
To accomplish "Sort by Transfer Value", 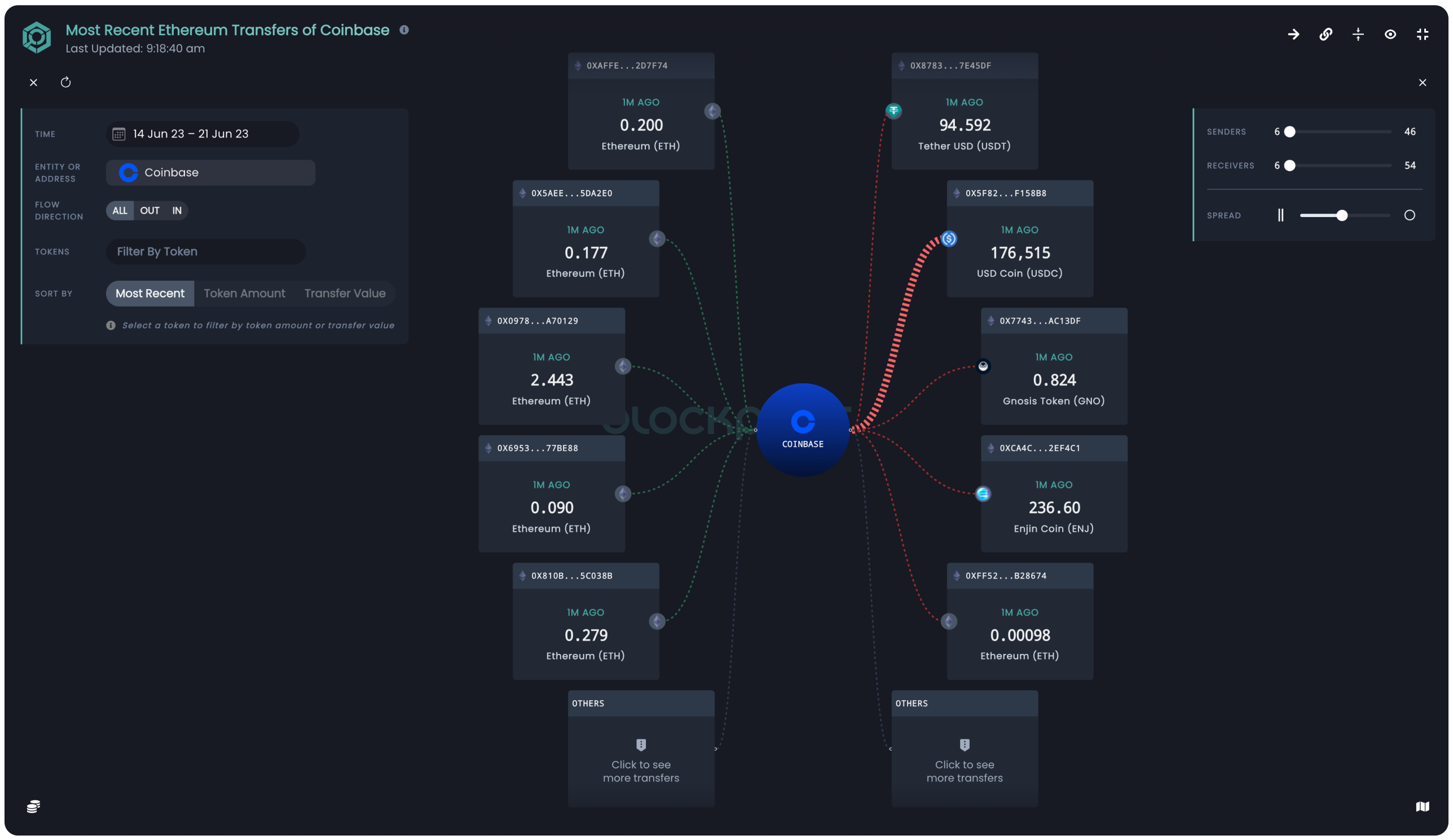I will tap(345, 293).
